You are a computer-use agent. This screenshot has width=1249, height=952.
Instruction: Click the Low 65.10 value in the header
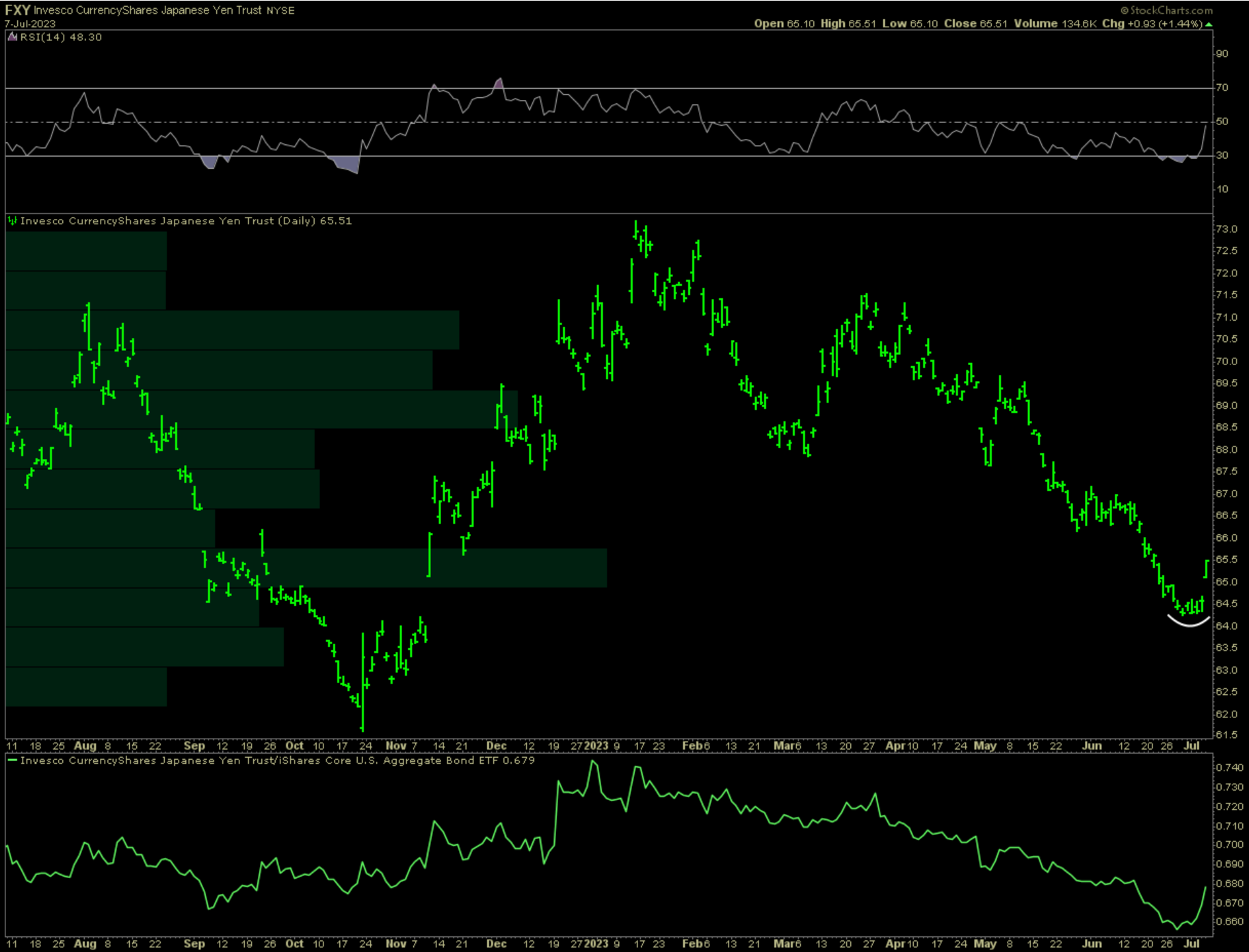coord(910,24)
